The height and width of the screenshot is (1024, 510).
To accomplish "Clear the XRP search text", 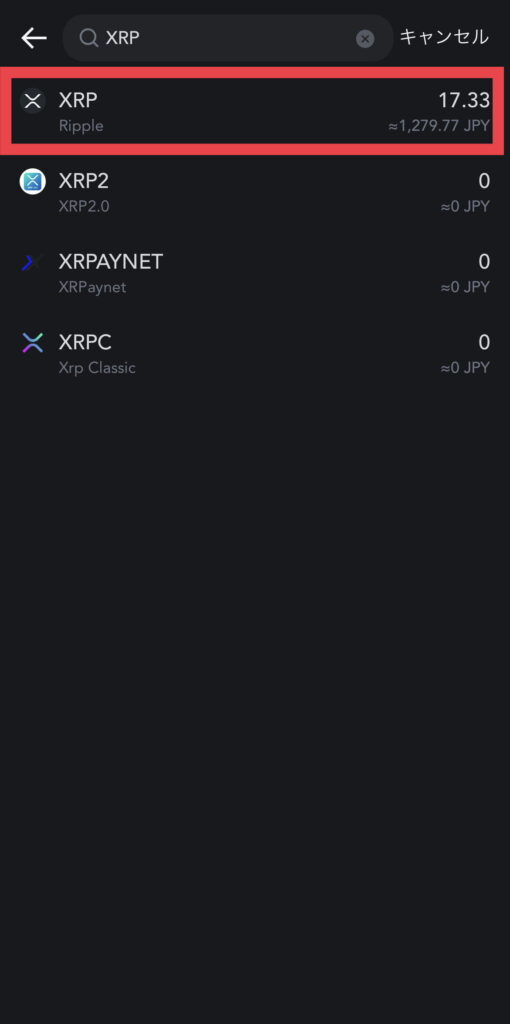I will (365, 39).
